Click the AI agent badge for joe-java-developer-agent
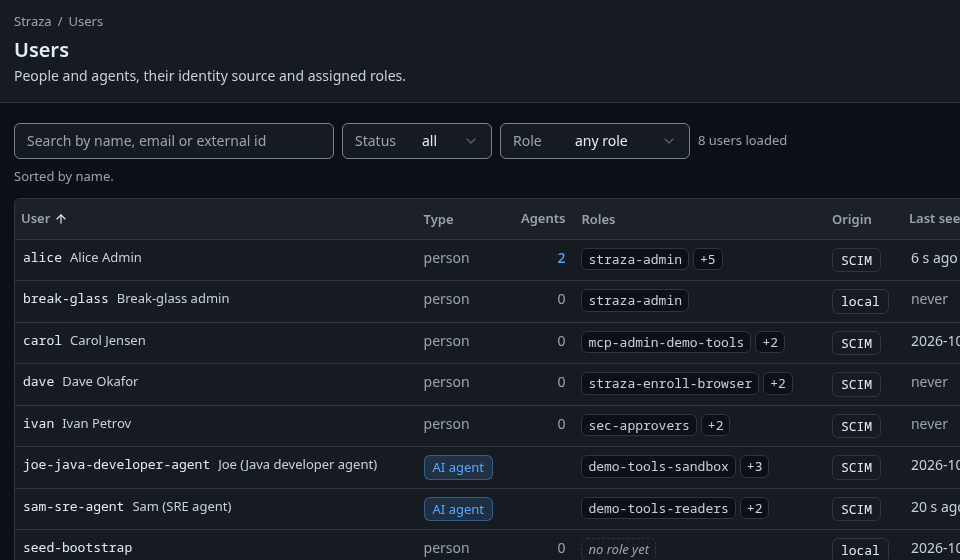960x560 pixels. pos(458,468)
